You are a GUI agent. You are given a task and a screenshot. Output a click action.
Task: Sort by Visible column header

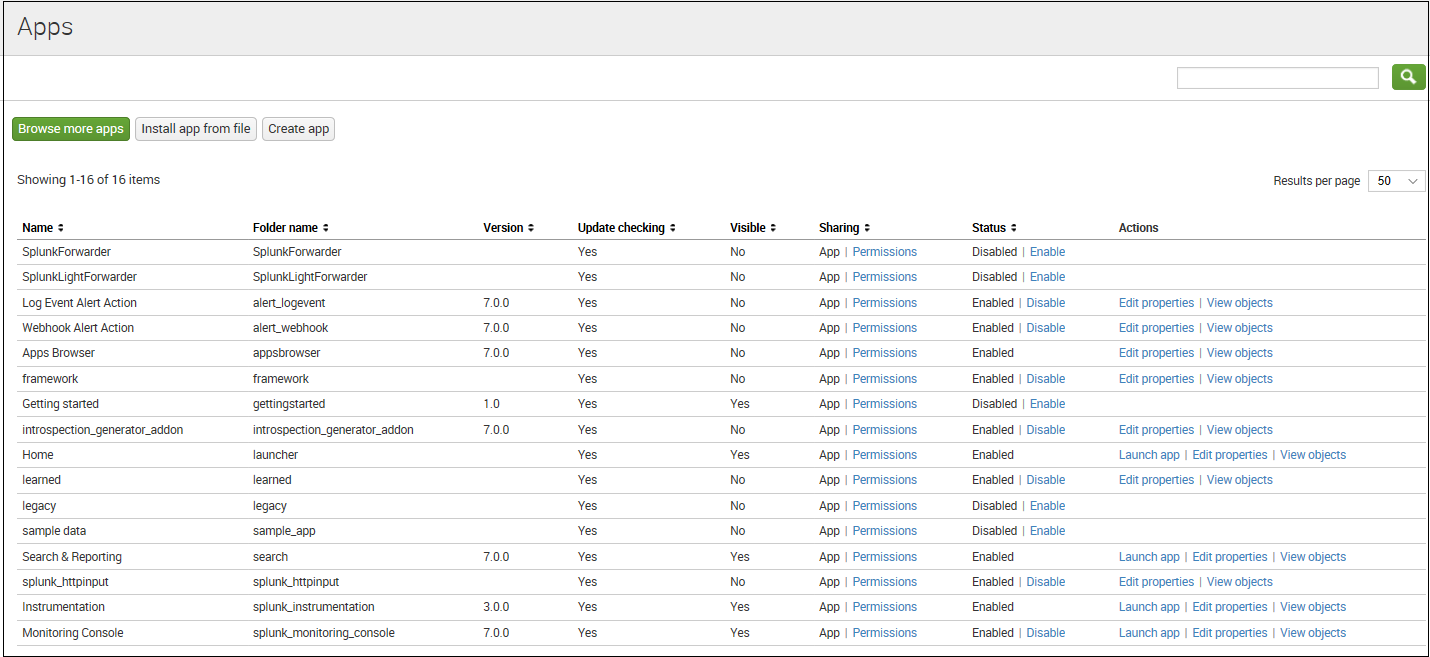pos(753,228)
